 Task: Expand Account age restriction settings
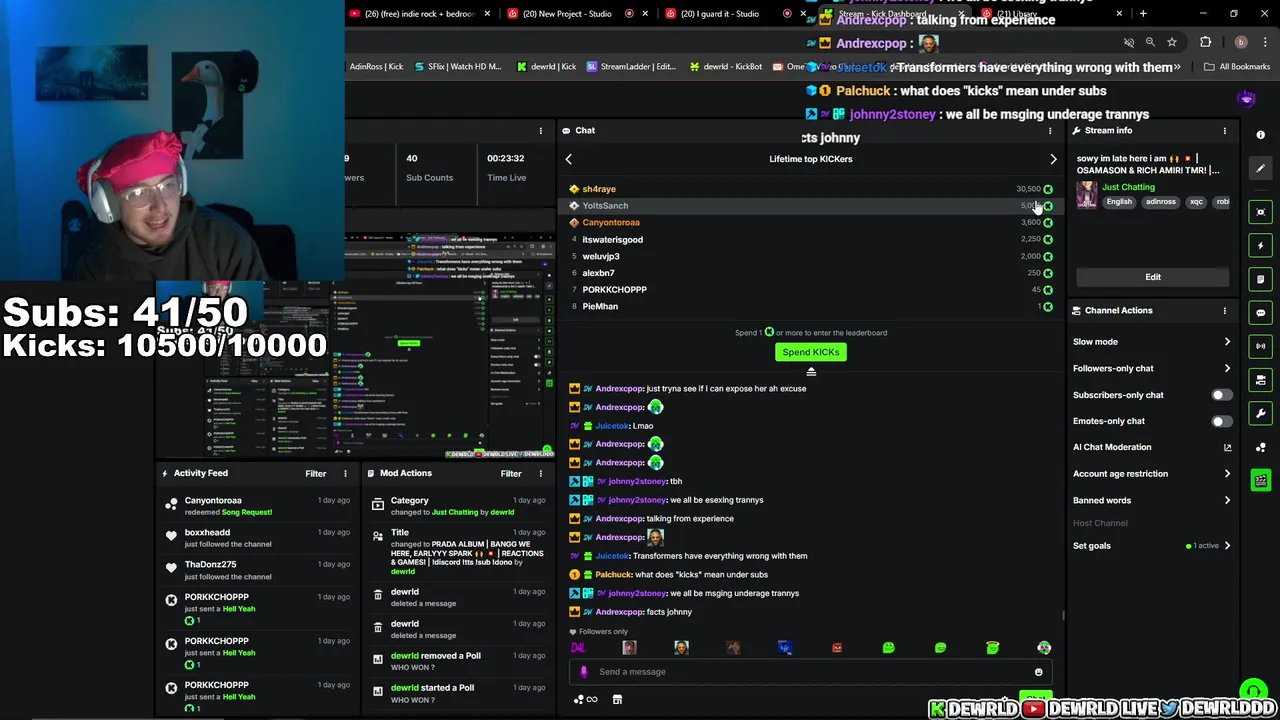pos(1151,474)
